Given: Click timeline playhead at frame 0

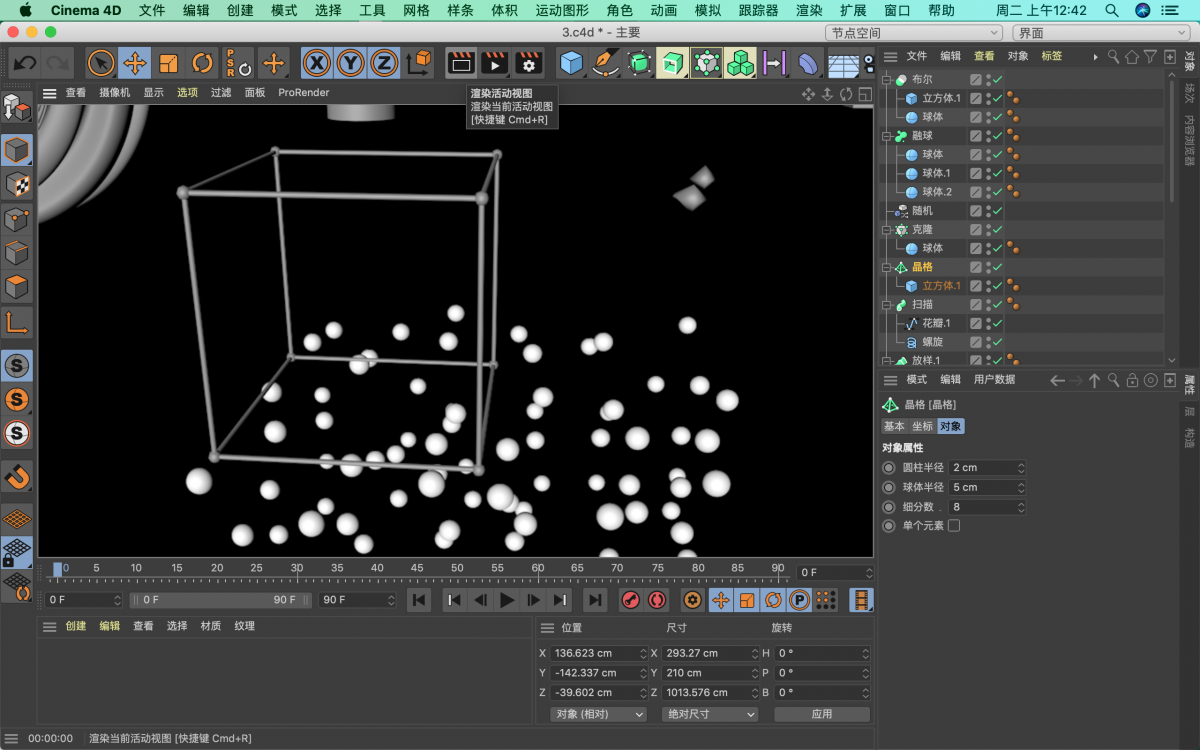Looking at the screenshot, I should [x=58, y=569].
